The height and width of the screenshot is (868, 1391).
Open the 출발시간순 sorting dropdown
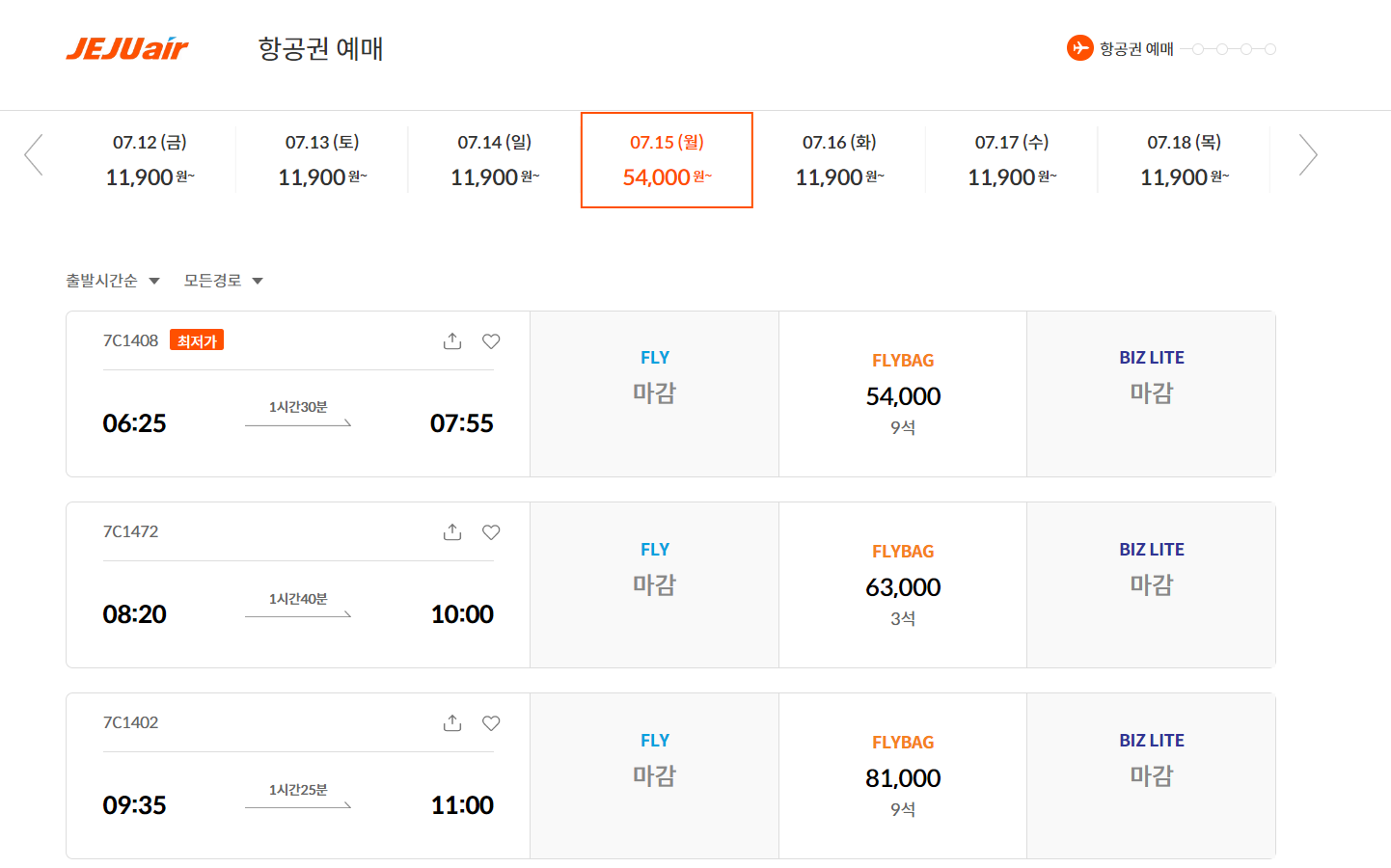[113, 280]
